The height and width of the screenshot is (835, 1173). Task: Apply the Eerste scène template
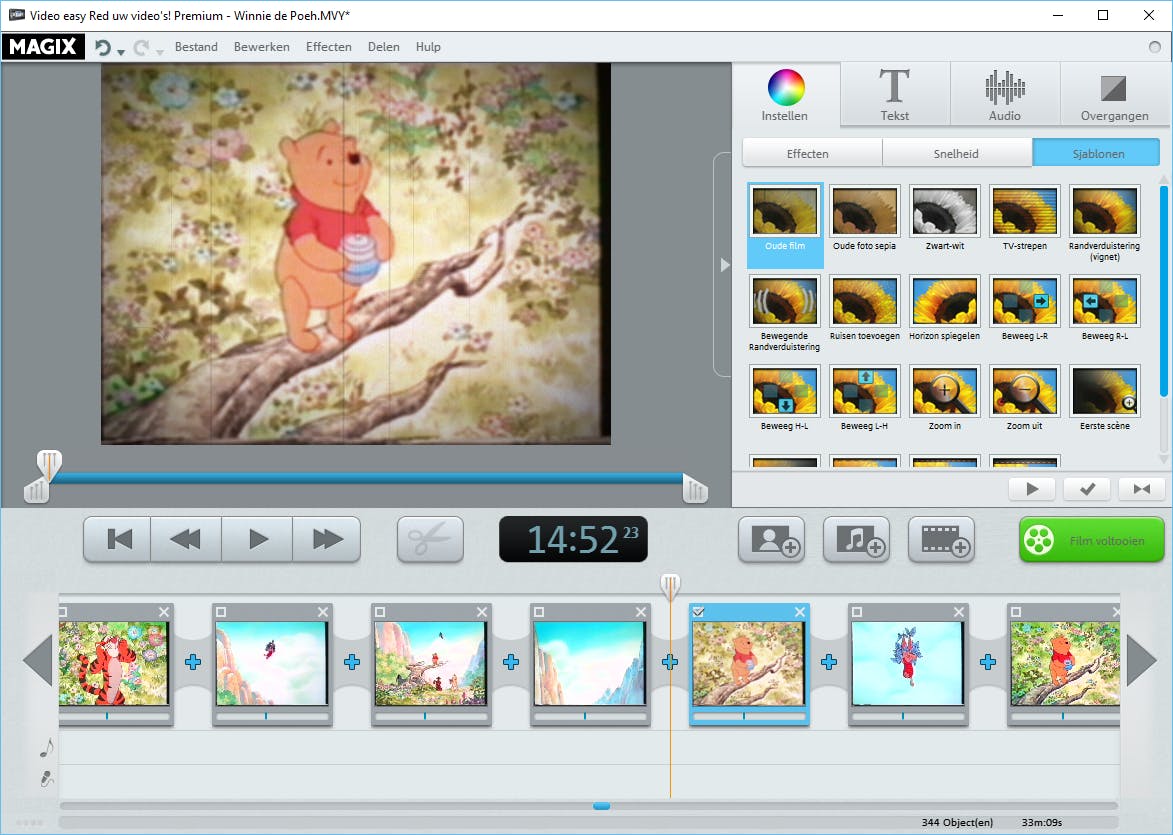pos(1105,398)
